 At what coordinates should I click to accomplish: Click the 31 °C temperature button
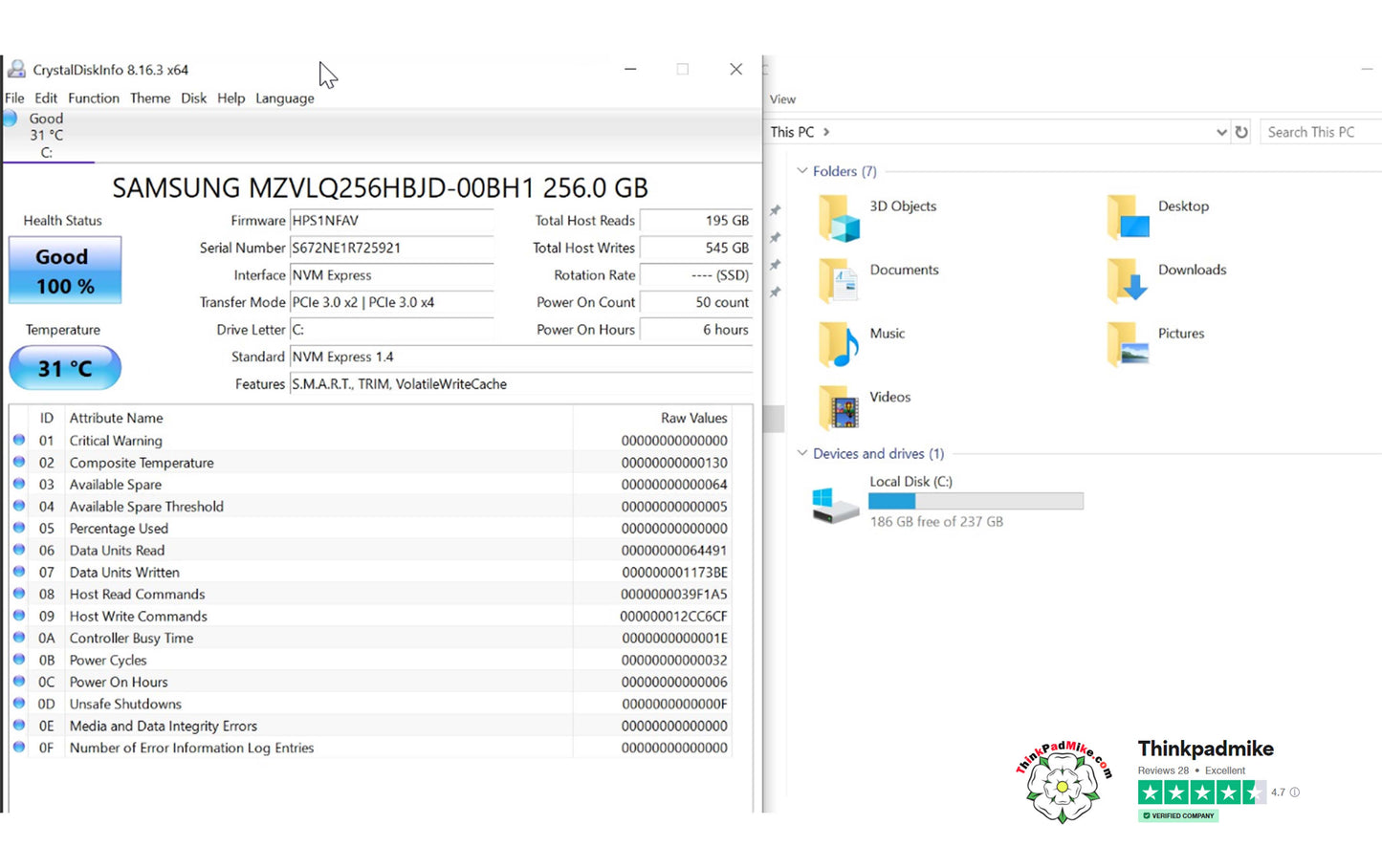65,368
